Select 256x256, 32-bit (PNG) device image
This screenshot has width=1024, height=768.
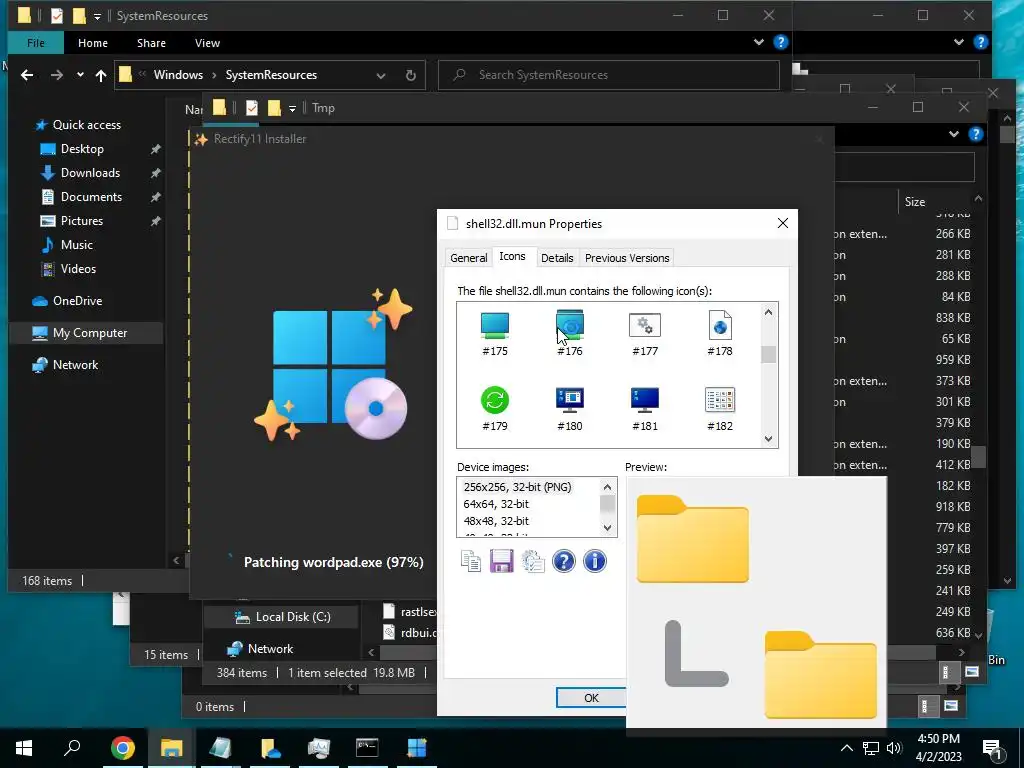tap(517, 487)
